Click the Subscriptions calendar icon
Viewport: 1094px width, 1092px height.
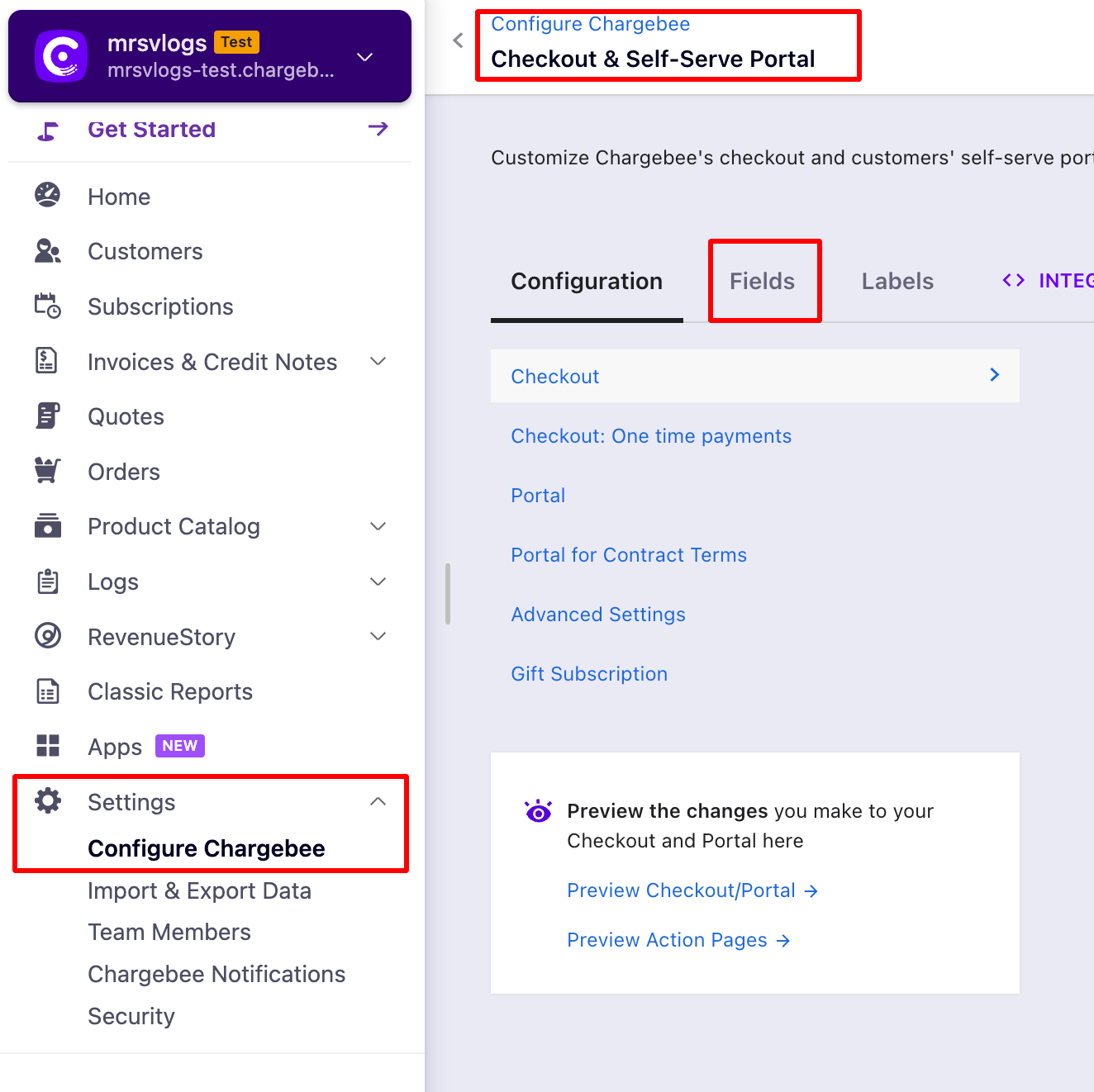click(x=47, y=306)
